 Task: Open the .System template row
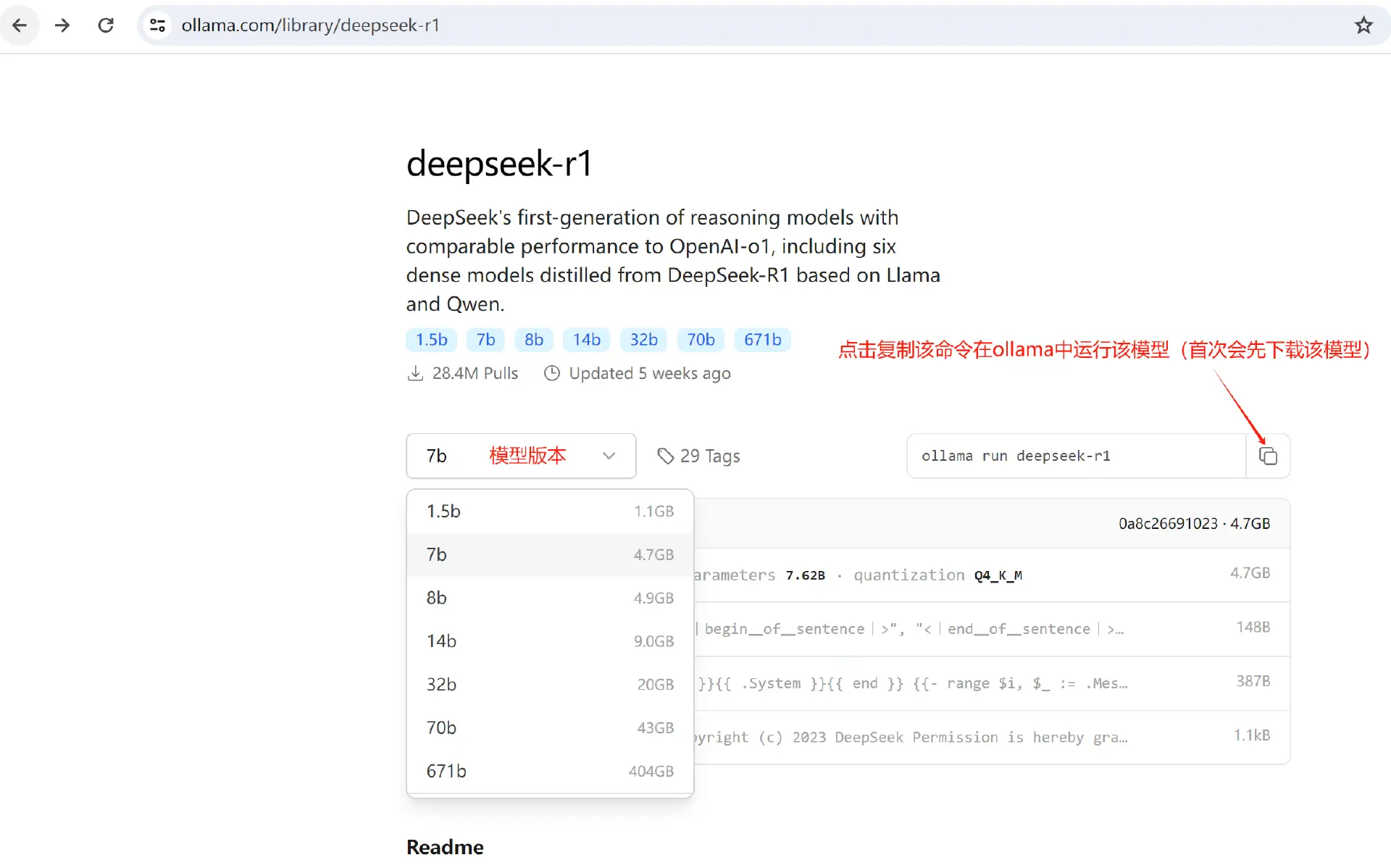pos(992,683)
